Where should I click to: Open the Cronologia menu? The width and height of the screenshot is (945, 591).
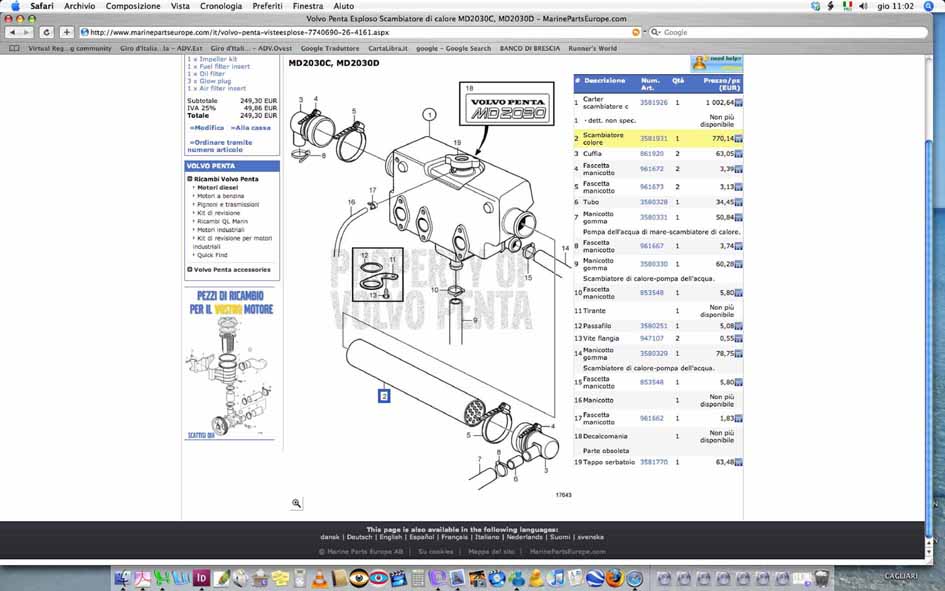tap(221, 6)
